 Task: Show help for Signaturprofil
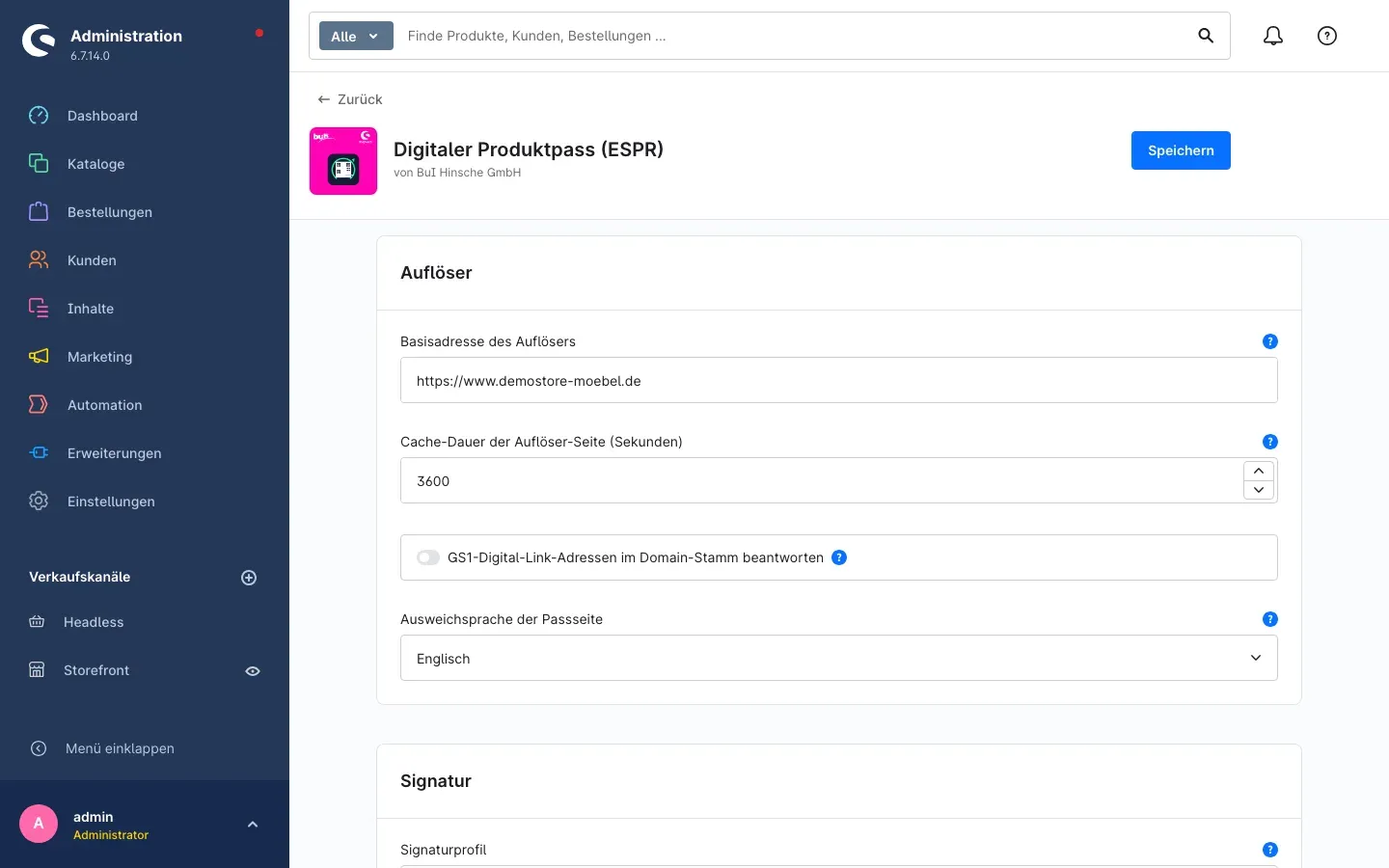pyautogui.click(x=1270, y=850)
